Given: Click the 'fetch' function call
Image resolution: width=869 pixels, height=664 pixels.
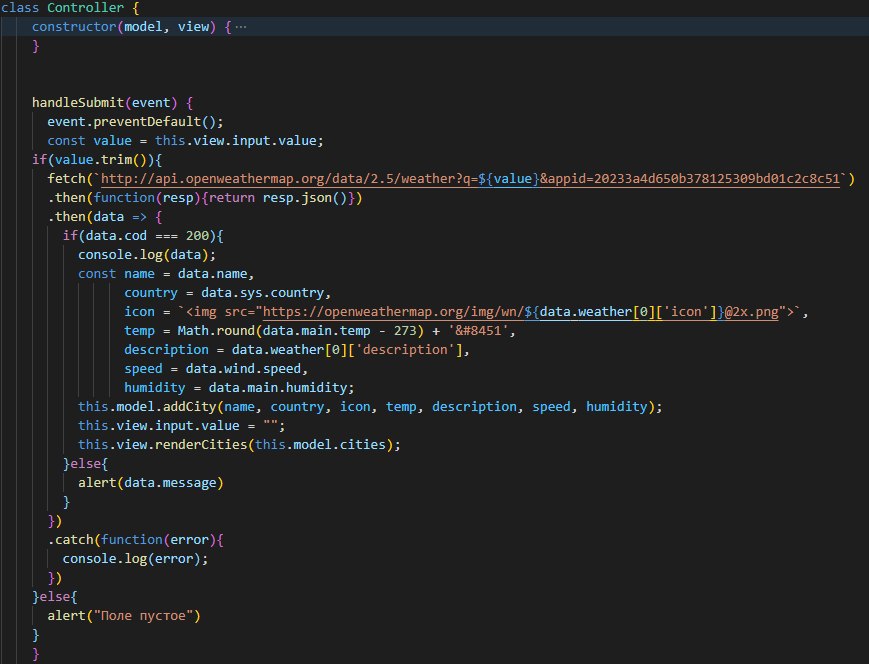Looking at the screenshot, I should [66, 178].
